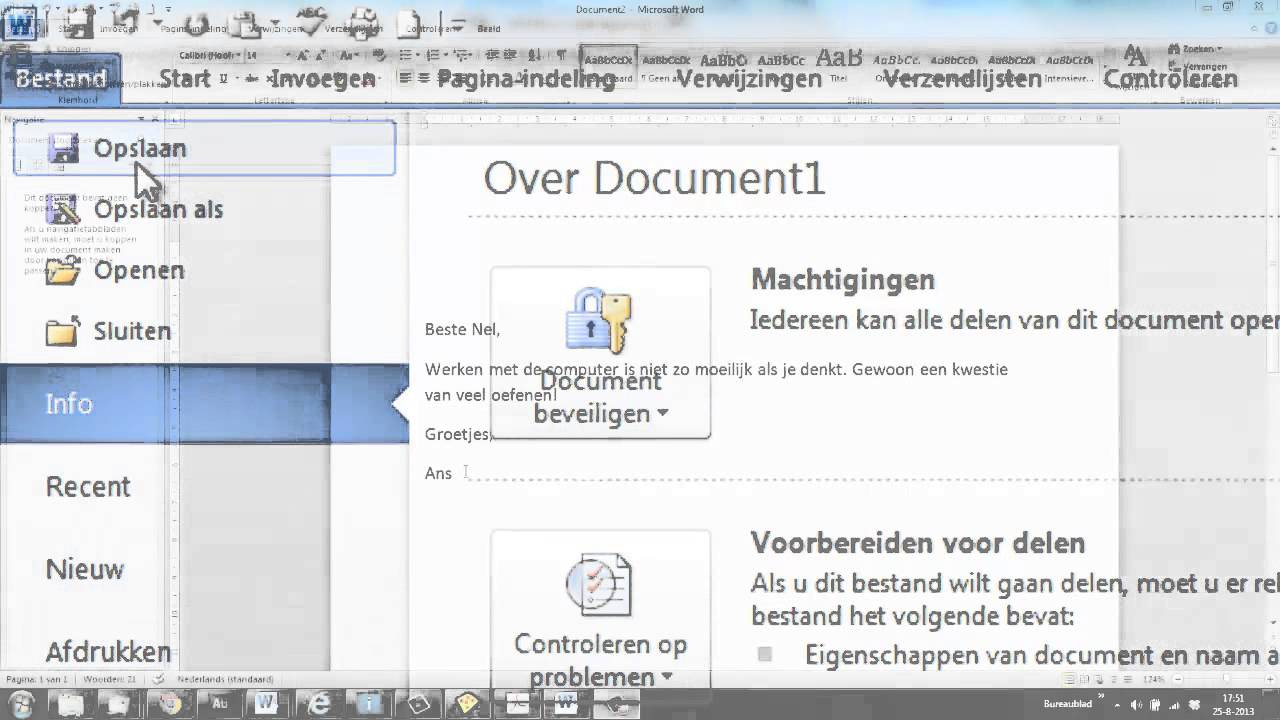This screenshot has height=720, width=1280.
Task: Open Chrome from the taskbar
Action: click(x=170, y=704)
